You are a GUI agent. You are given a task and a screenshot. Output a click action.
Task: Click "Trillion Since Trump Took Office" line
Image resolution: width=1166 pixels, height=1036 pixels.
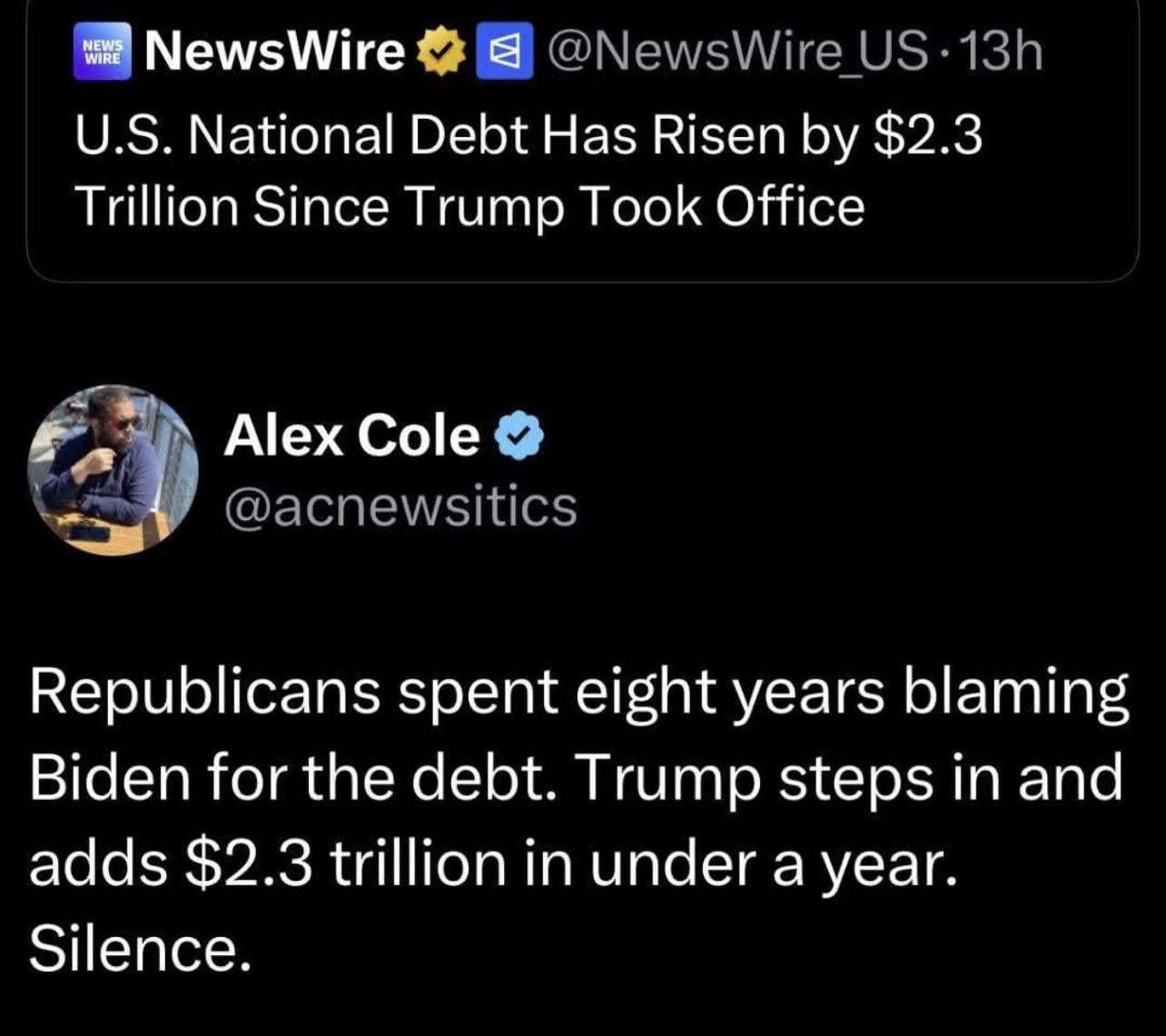click(x=469, y=206)
